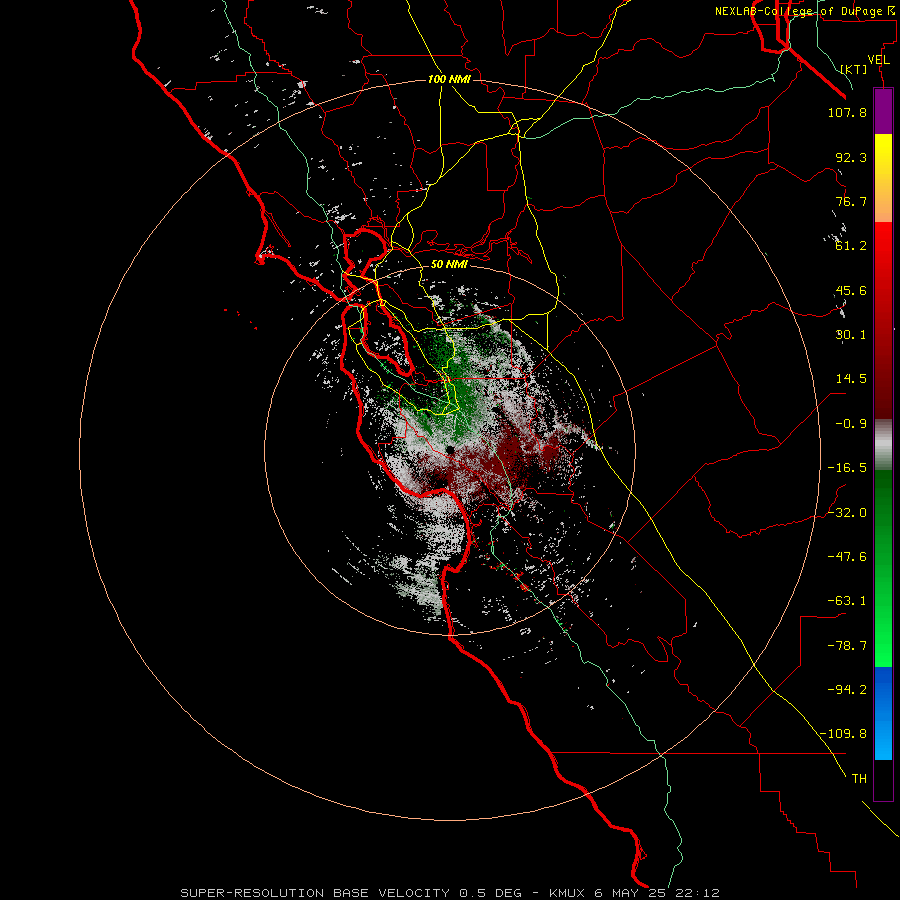The height and width of the screenshot is (900, 900).
Task: Click the -109.8 legend value
Action: pos(843,734)
